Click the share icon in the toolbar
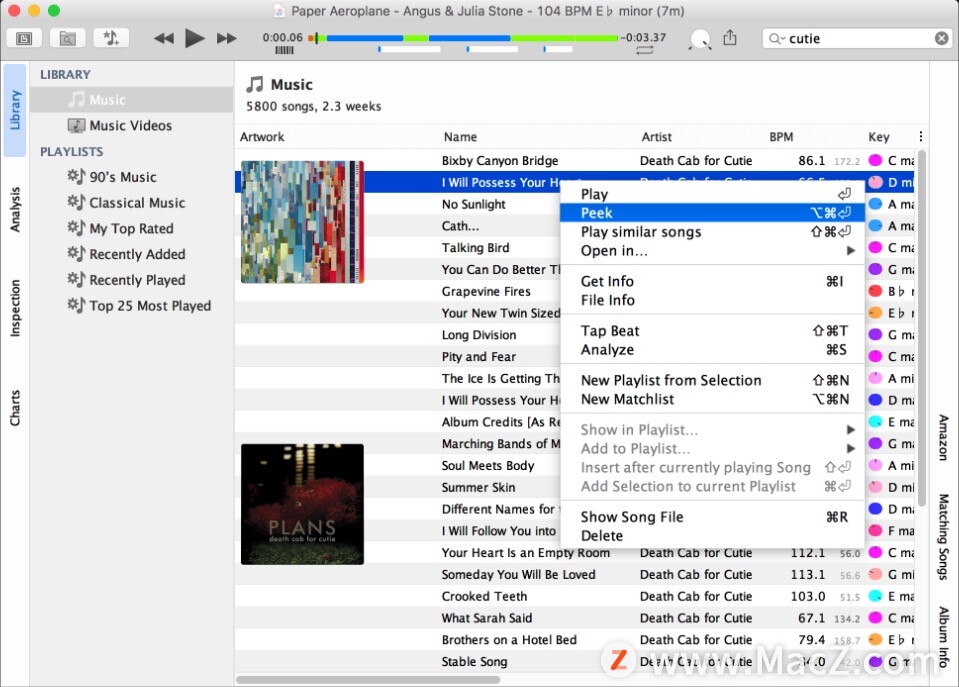 [x=730, y=38]
